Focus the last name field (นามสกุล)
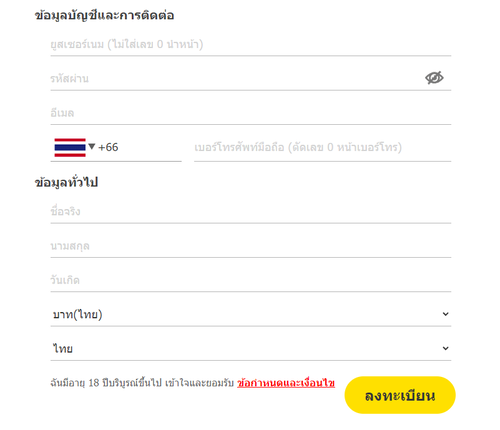500x430 pixels. click(251, 246)
